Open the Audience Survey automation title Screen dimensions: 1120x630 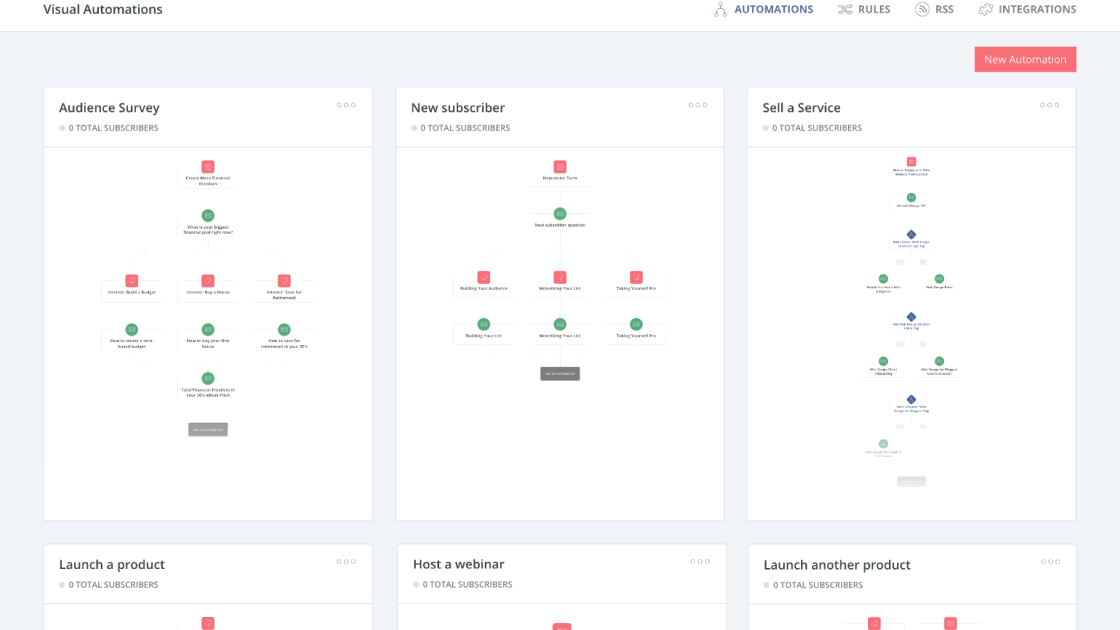(109, 108)
